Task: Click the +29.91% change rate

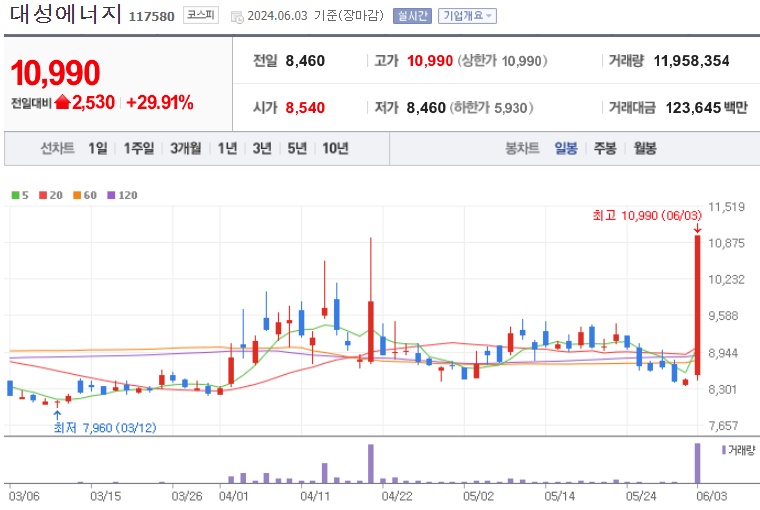Action: pyautogui.click(x=159, y=103)
